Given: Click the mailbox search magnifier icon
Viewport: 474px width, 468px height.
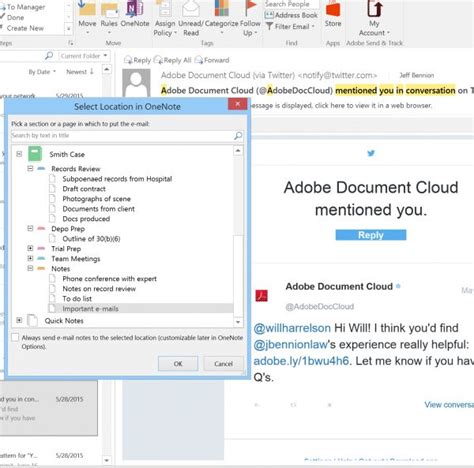Looking at the screenshot, I should pos(49,56).
